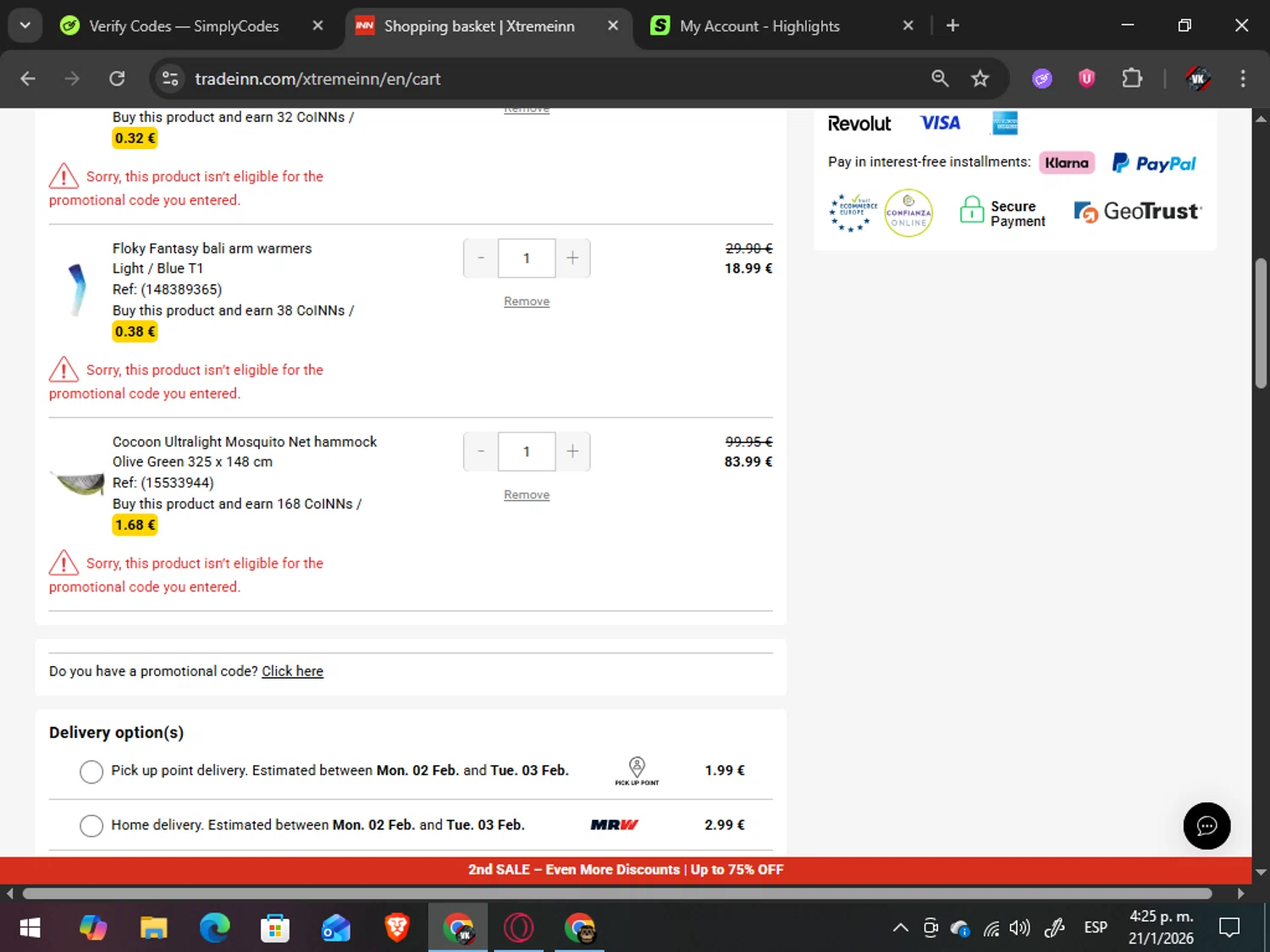Click the Ecommerce Europe trust badge
This screenshot has width=1270, height=952.
tap(851, 213)
